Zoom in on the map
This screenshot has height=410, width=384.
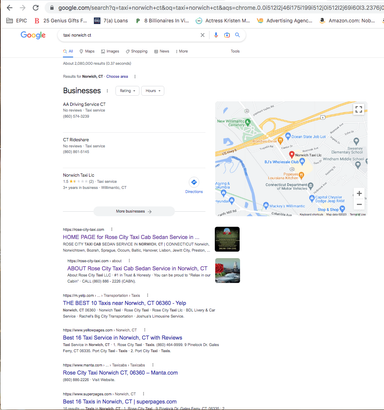[359, 193]
